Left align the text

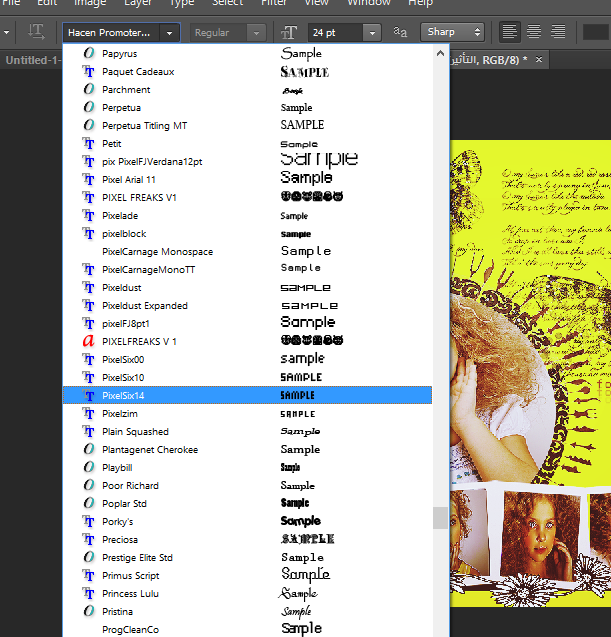tap(511, 32)
